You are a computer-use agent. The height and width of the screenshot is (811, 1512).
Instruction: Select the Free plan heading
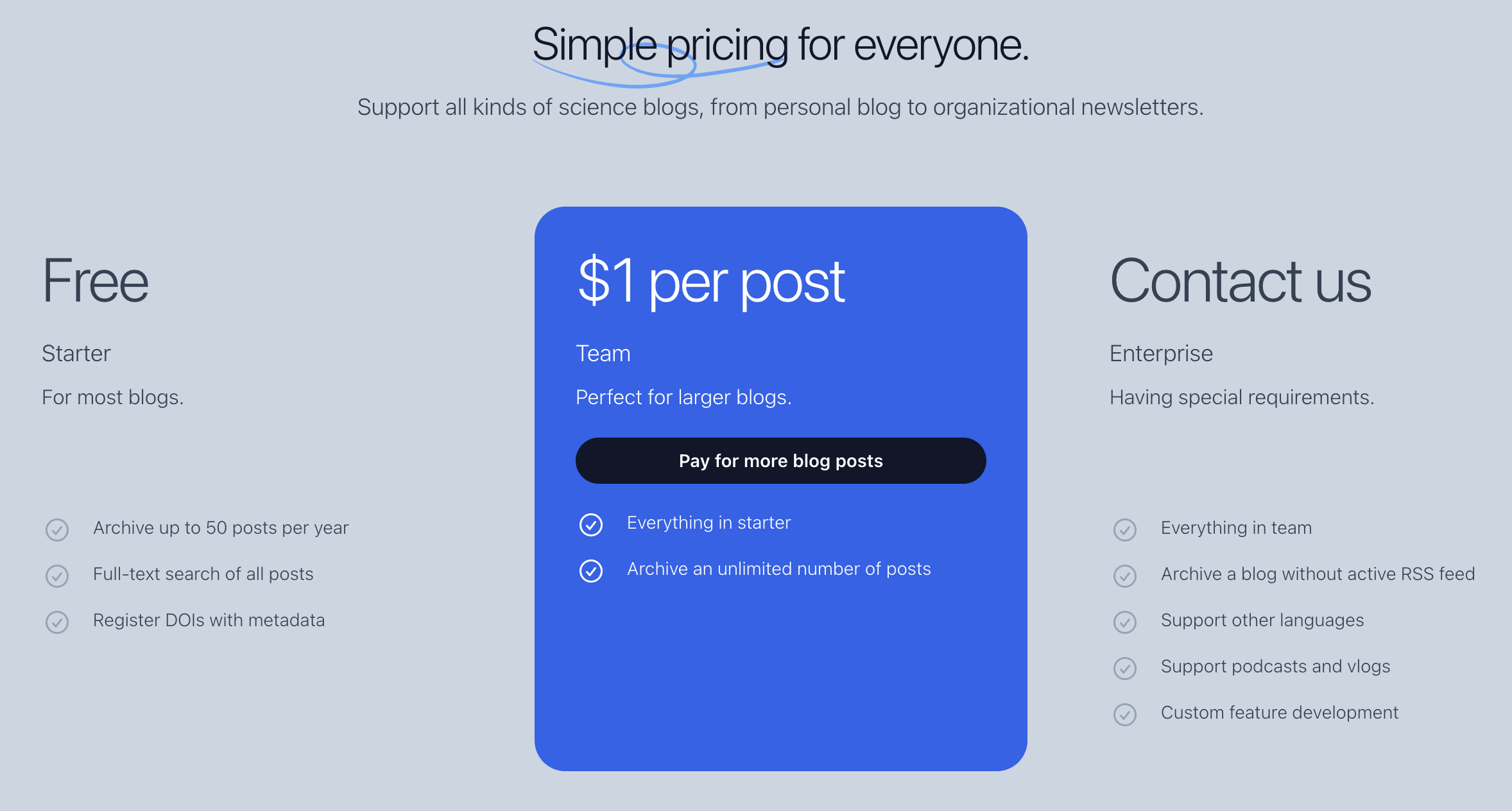coord(96,281)
